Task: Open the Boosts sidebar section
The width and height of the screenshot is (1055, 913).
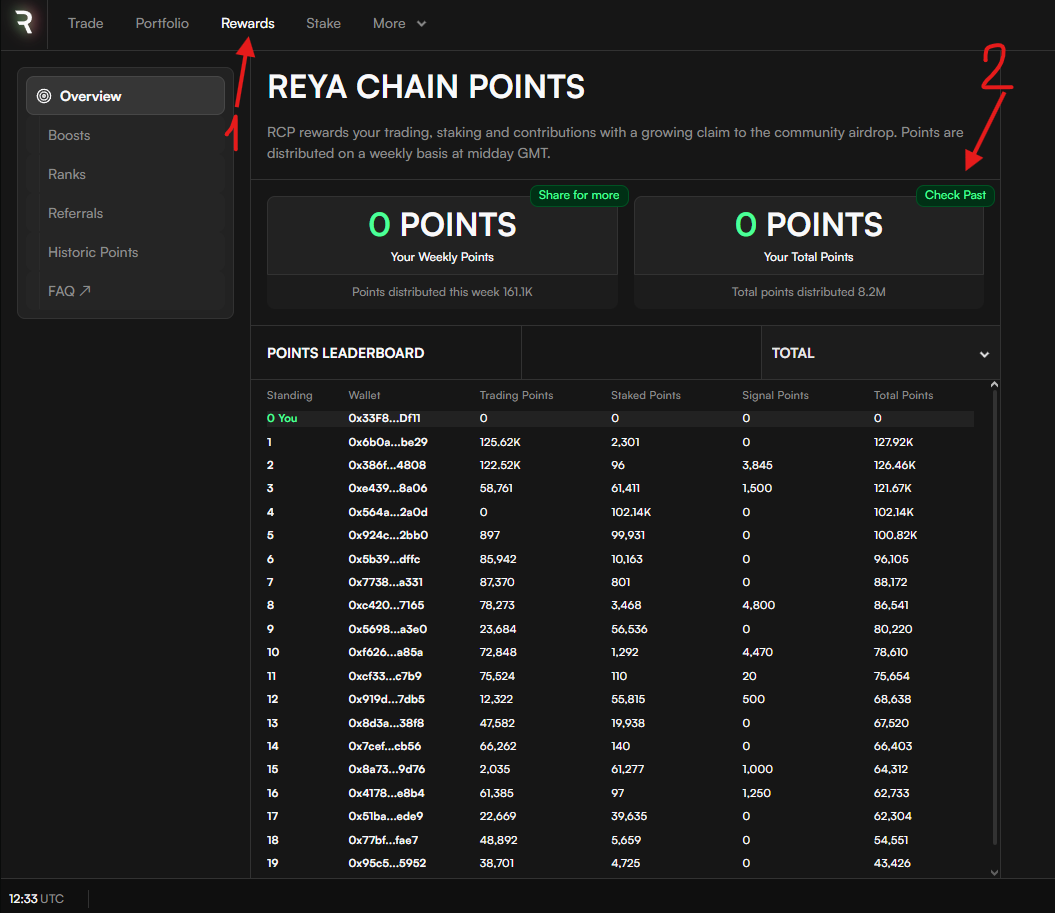Action: 68,135
